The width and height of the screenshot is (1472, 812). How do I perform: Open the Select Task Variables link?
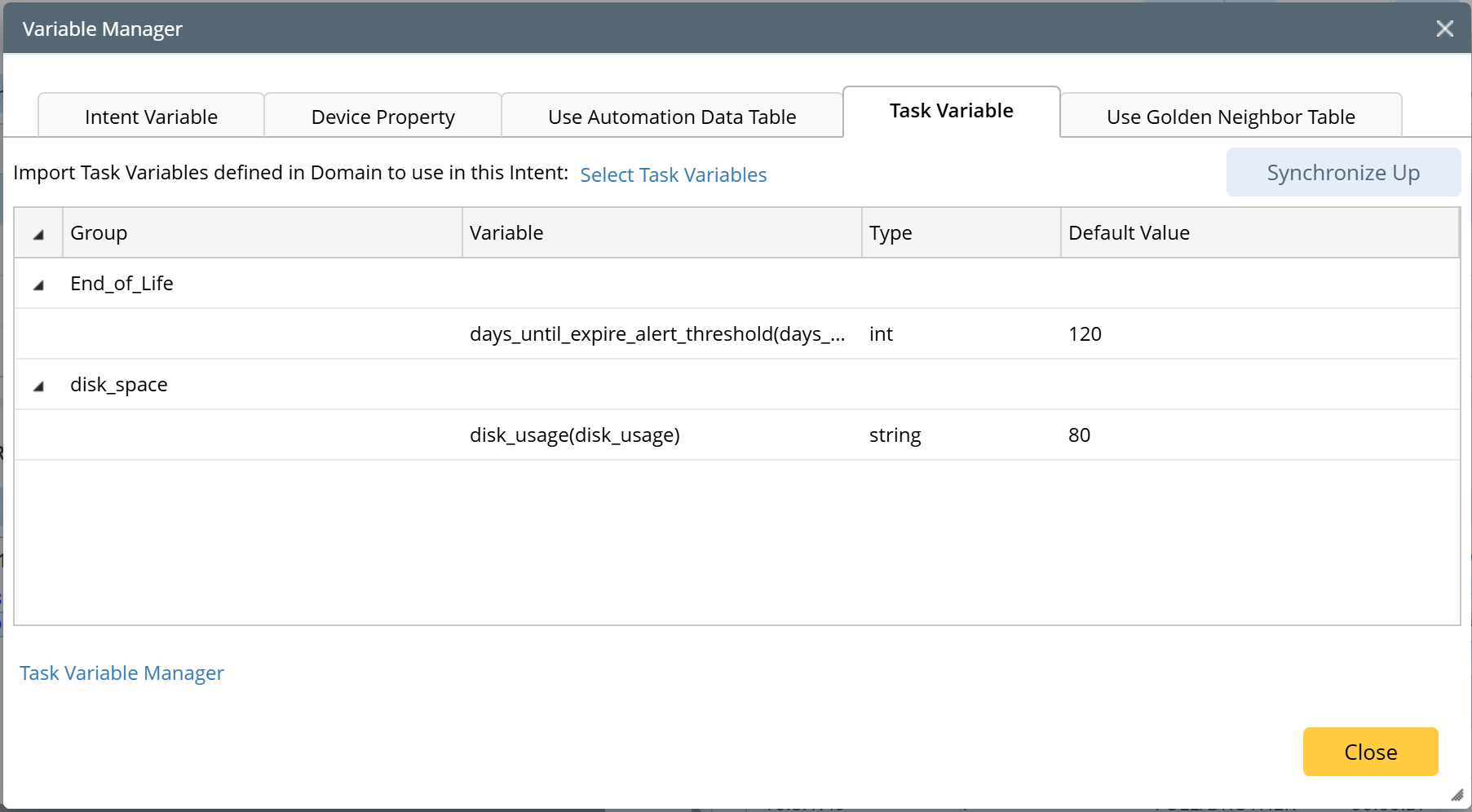(673, 174)
